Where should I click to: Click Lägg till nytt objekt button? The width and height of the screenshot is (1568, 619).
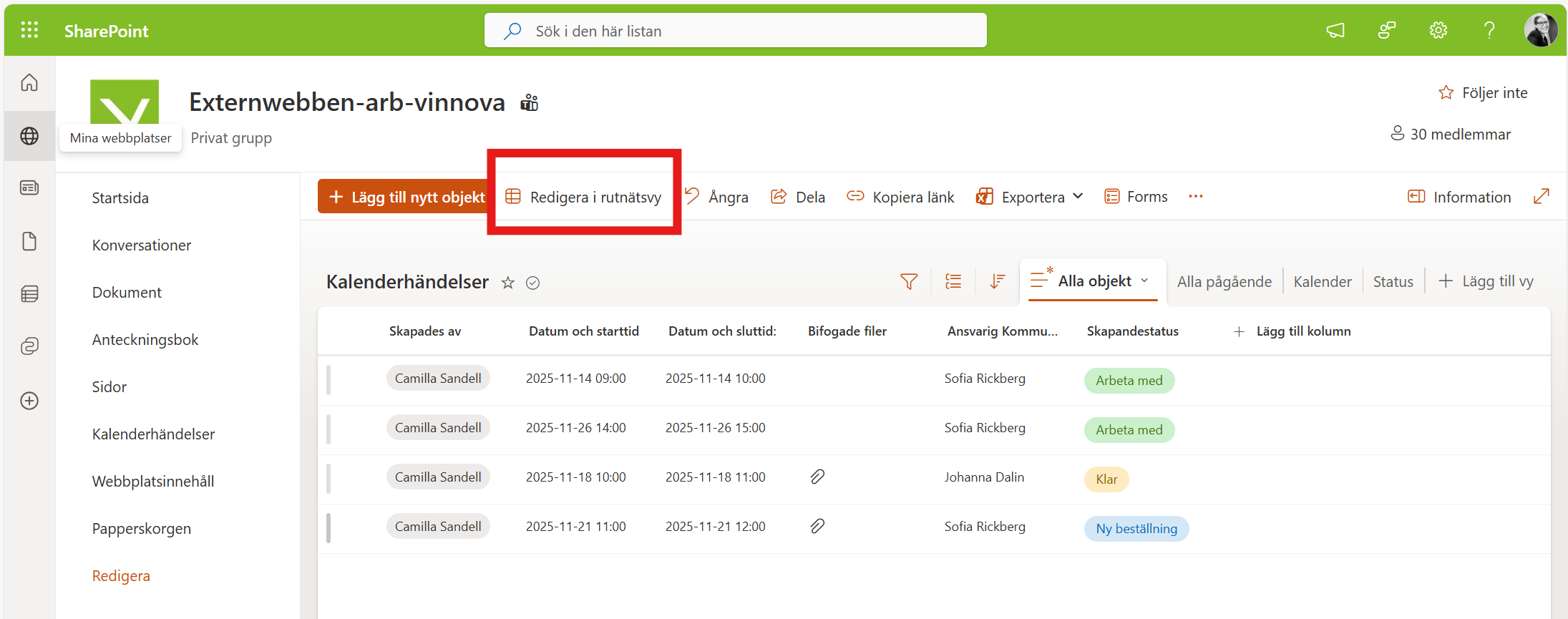click(406, 197)
